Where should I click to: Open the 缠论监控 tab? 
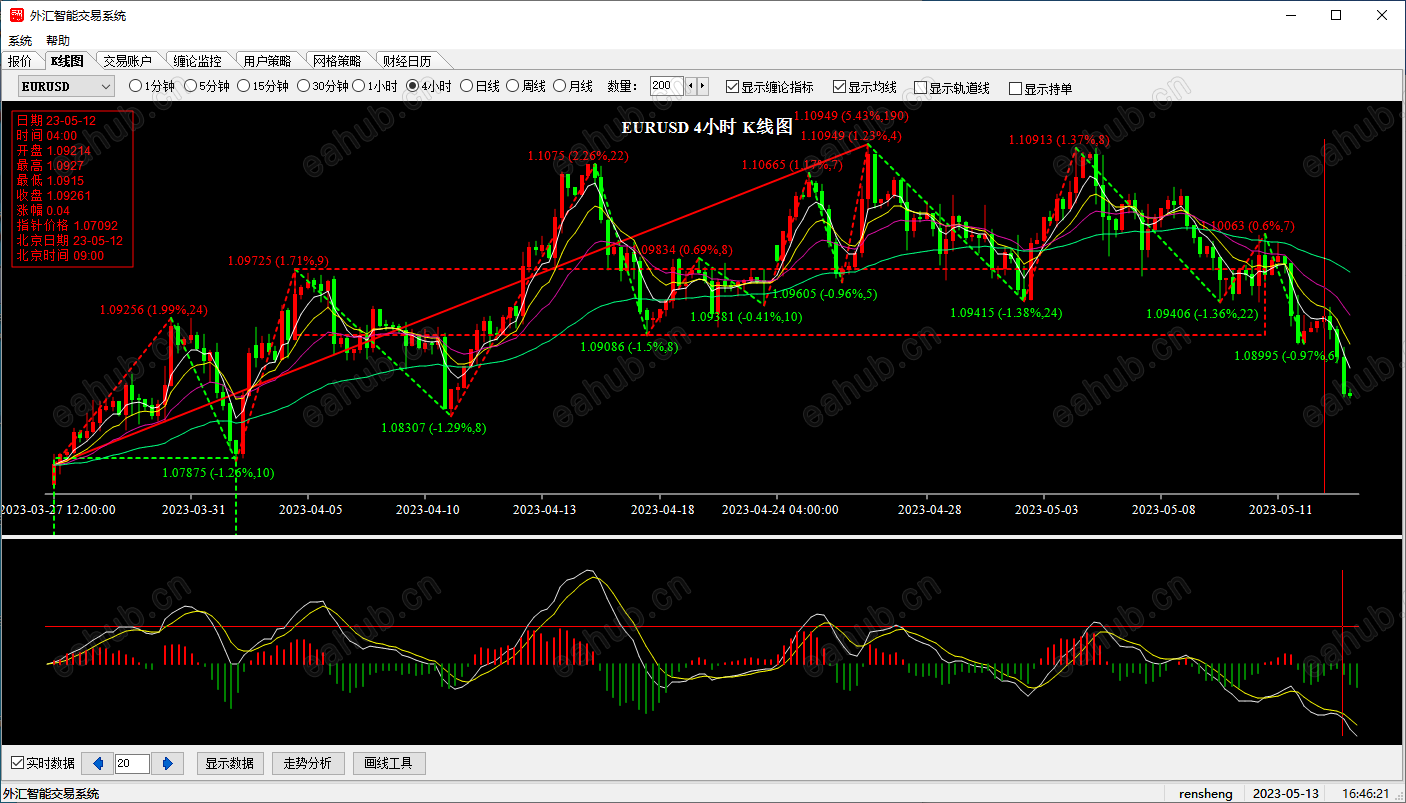point(197,61)
